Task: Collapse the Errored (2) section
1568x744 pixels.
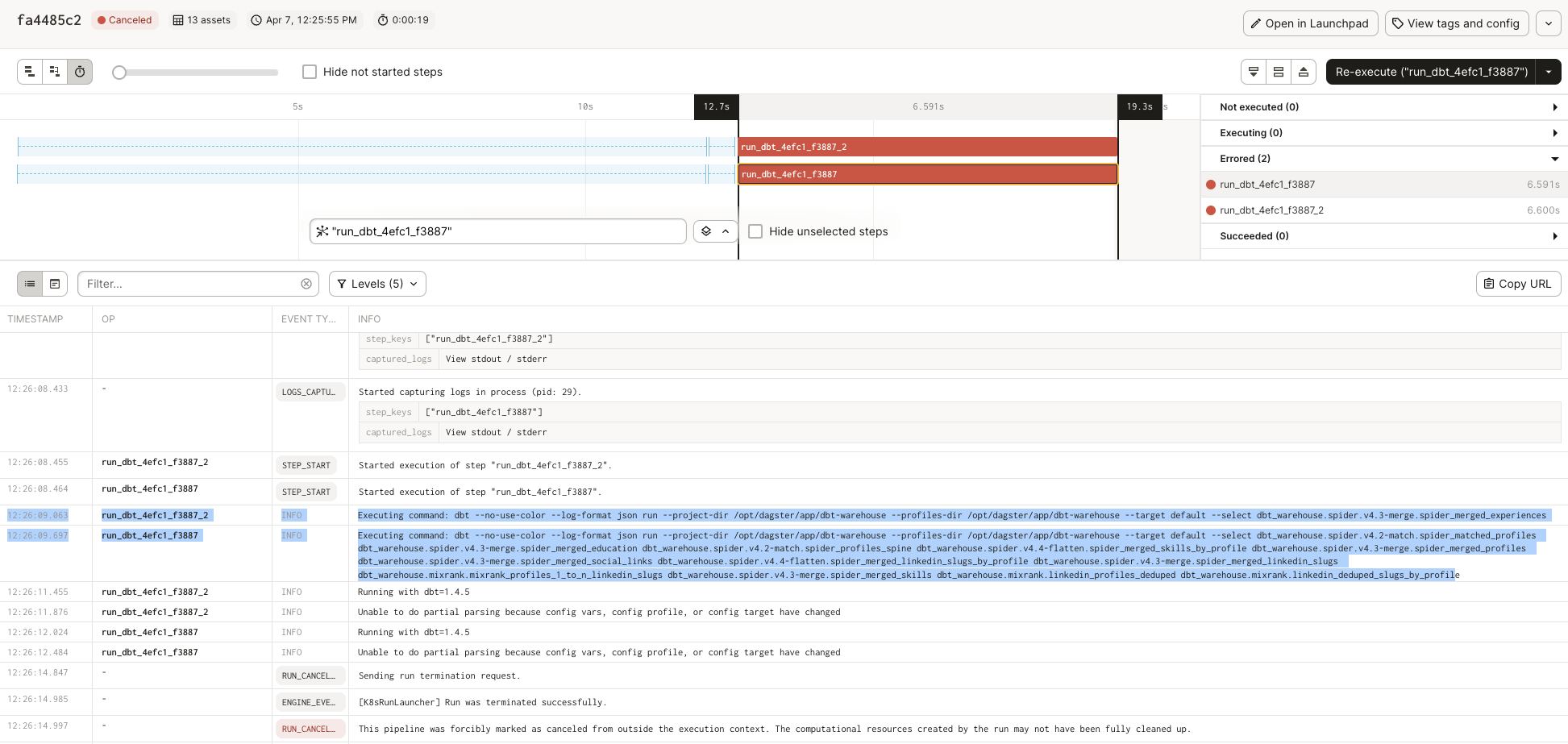Action: (x=1384, y=159)
